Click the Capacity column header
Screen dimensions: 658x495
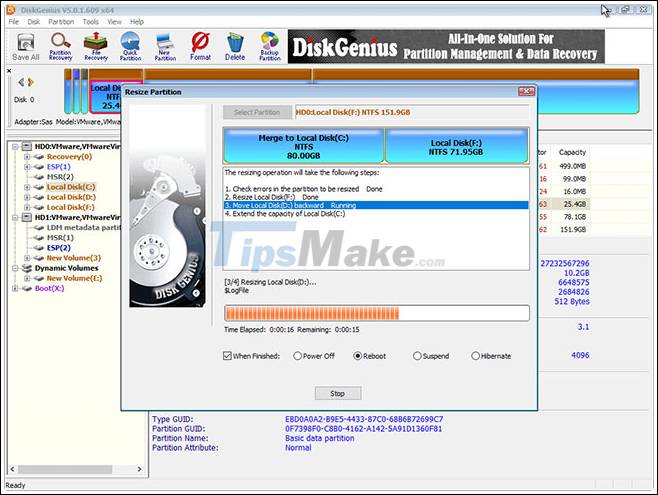[x=572, y=152]
